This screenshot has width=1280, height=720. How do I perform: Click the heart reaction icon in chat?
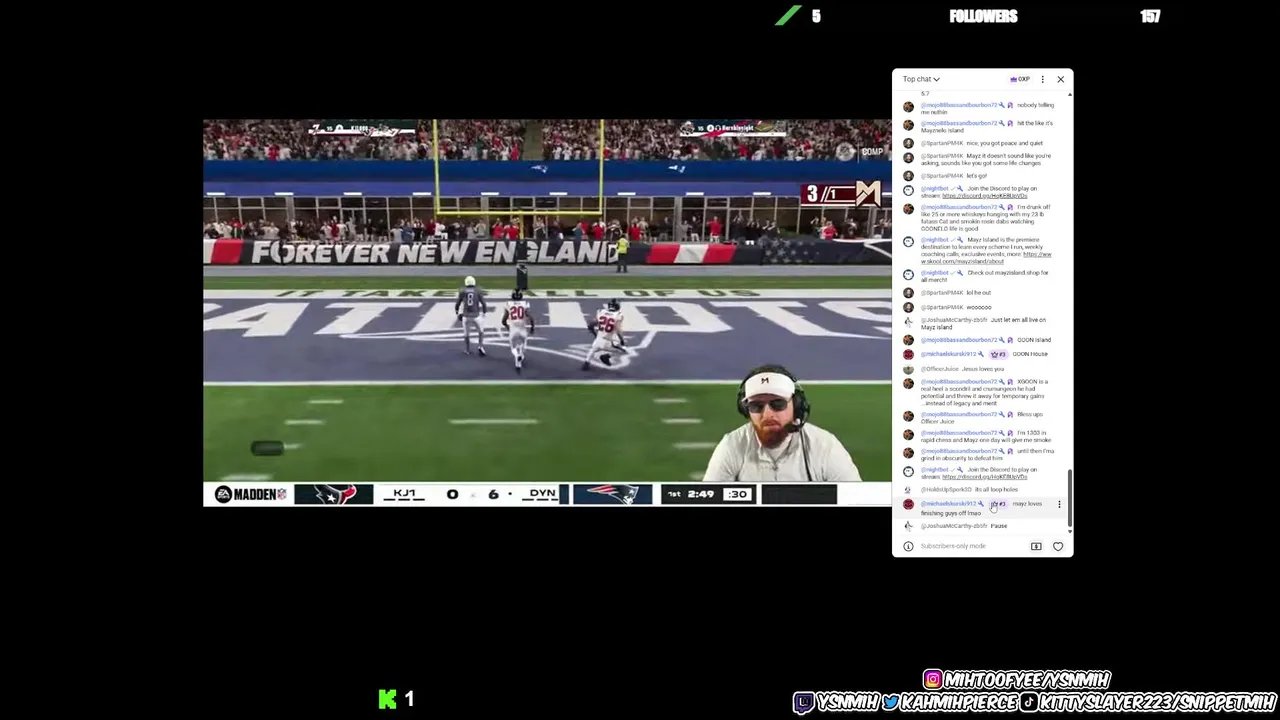pos(1058,546)
